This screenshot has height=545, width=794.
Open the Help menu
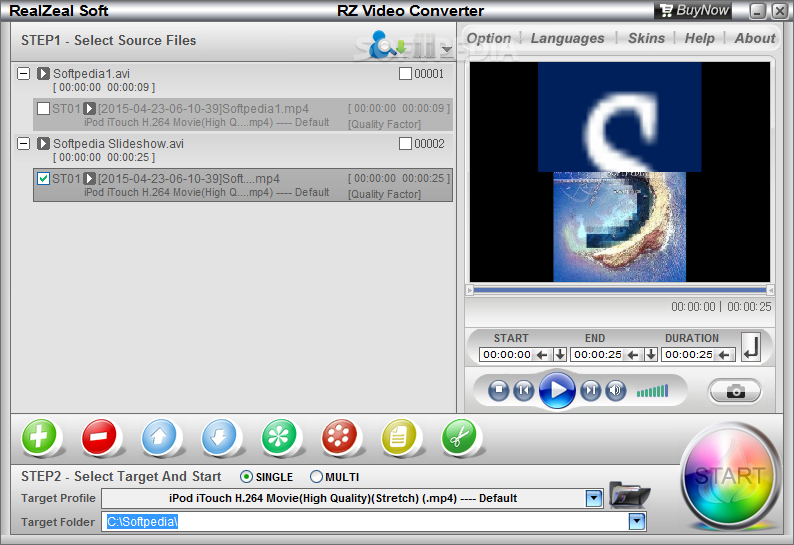[x=700, y=38]
